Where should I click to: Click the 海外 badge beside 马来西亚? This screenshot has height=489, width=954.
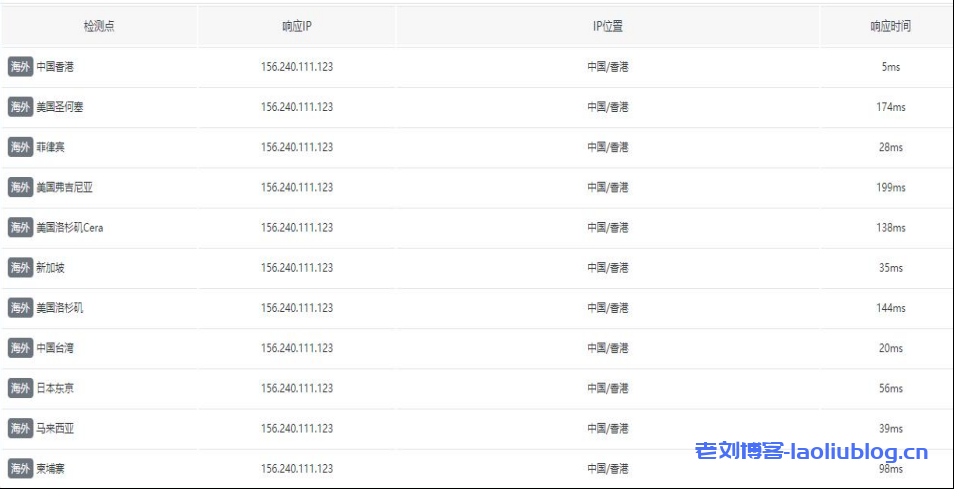20,428
